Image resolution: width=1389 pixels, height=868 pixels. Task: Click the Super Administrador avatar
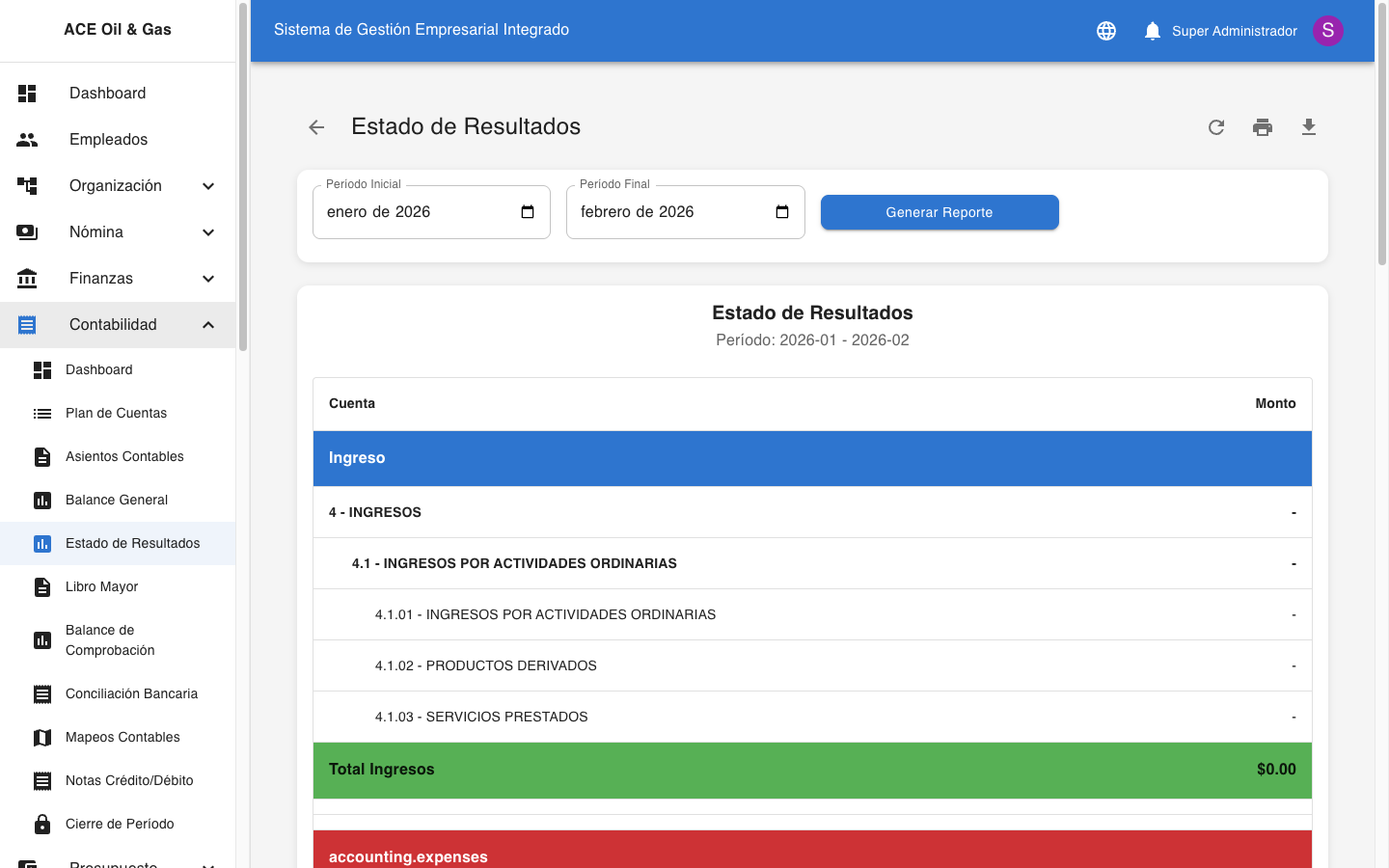(x=1328, y=30)
